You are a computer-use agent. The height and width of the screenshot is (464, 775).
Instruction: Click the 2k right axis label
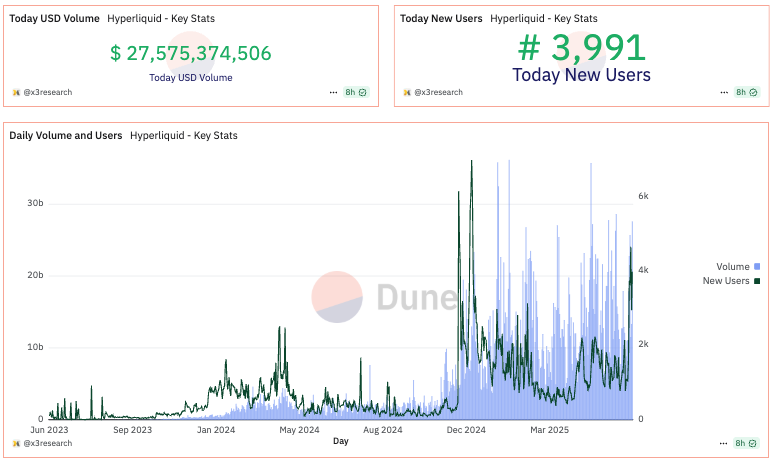tap(643, 344)
